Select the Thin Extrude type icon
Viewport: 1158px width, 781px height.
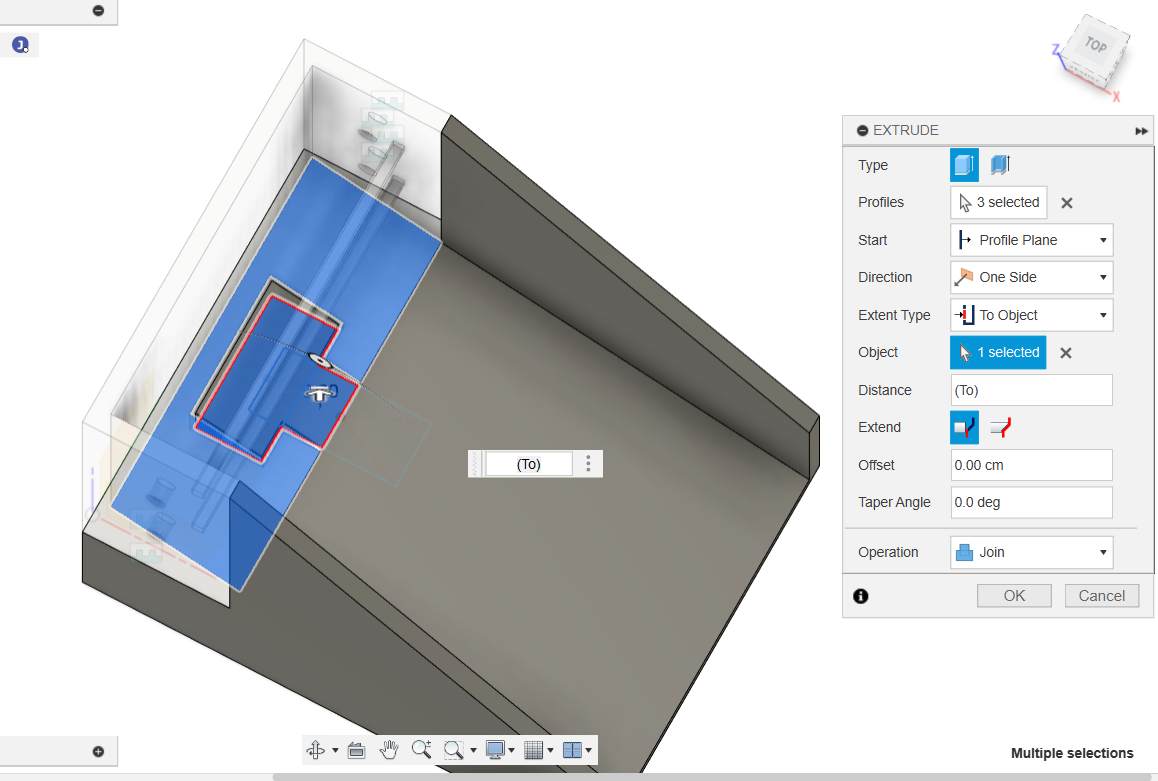tap(1001, 165)
